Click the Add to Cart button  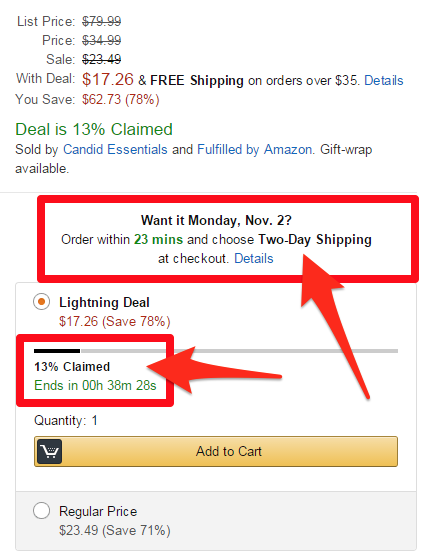click(x=216, y=451)
